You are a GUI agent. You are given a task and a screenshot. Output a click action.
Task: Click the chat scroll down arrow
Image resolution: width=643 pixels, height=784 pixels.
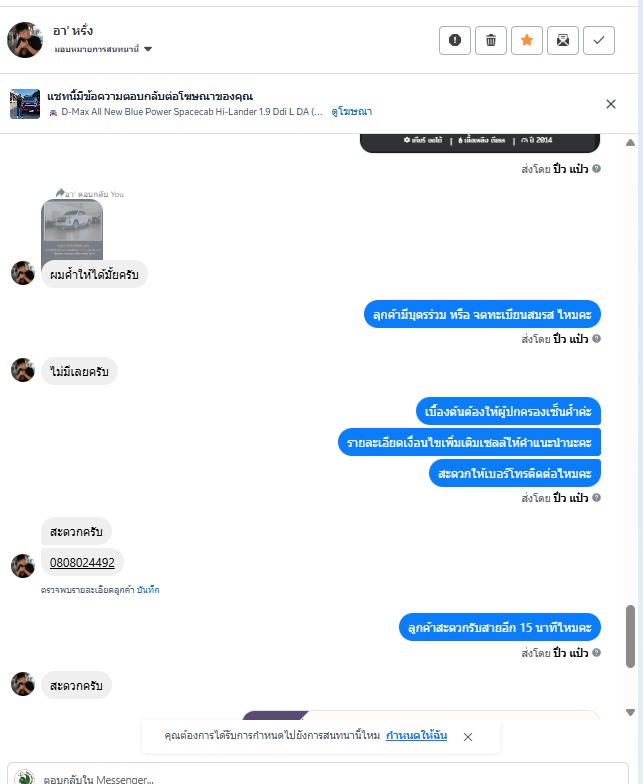point(630,712)
